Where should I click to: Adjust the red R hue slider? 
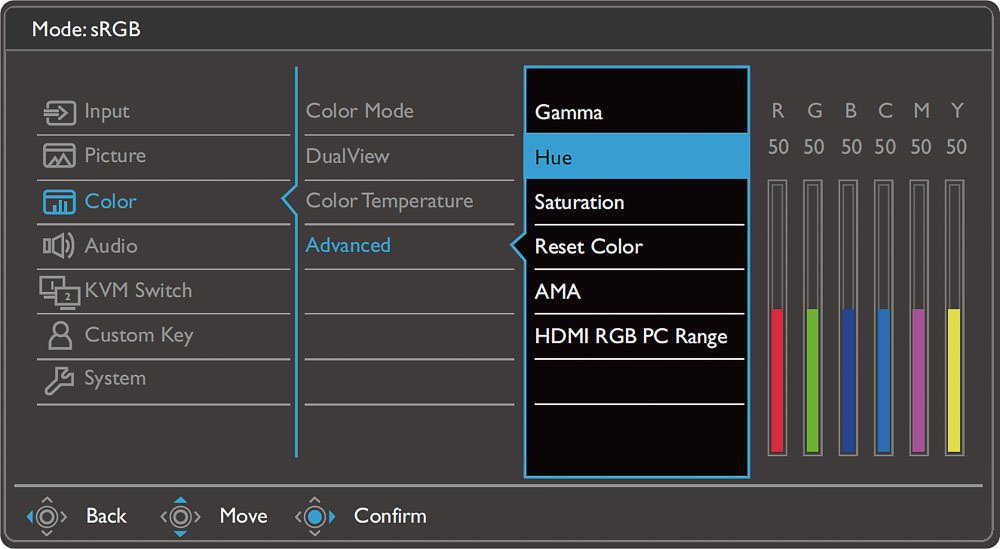[x=777, y=318]
